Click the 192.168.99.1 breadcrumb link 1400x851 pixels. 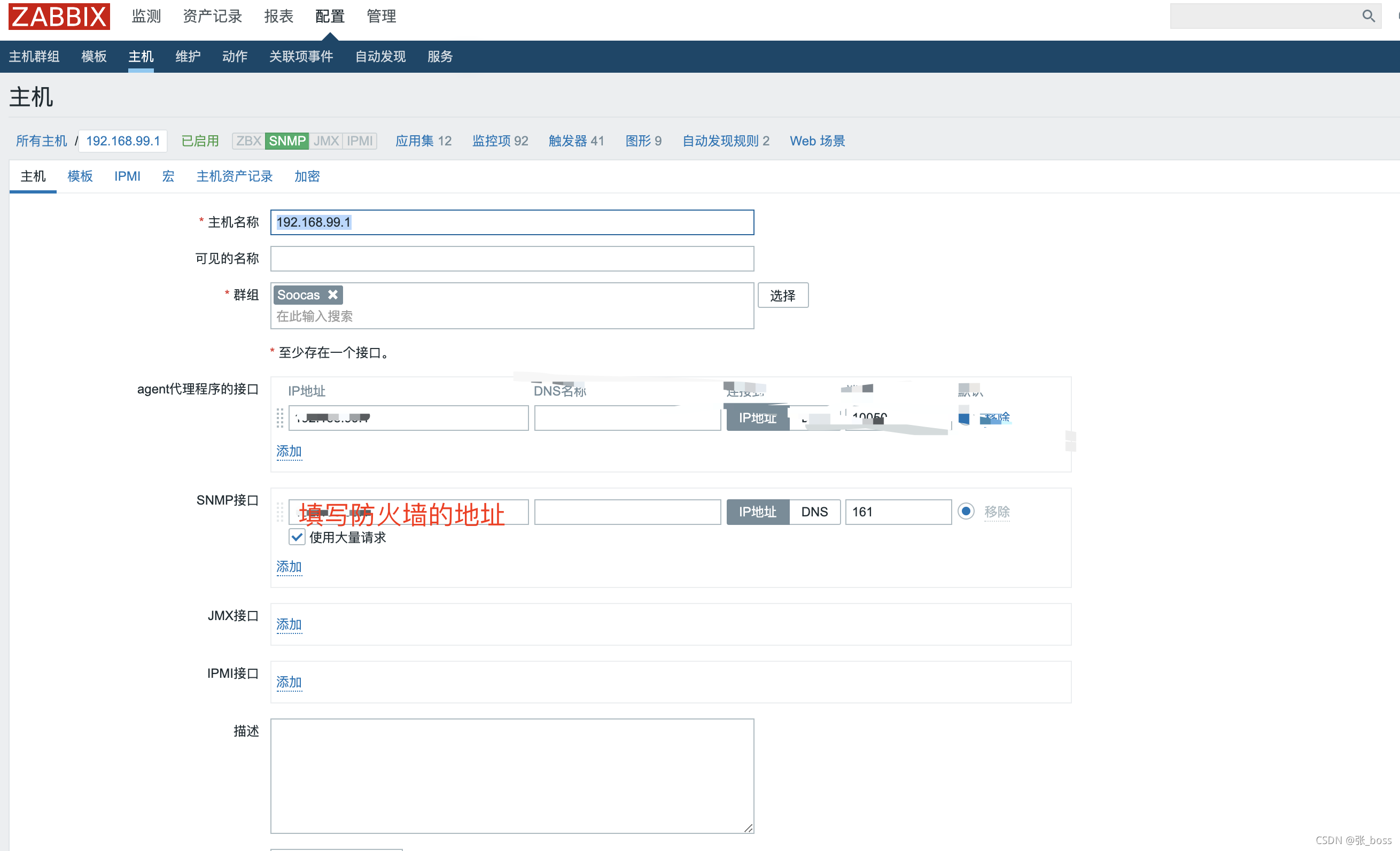[123, 141]
